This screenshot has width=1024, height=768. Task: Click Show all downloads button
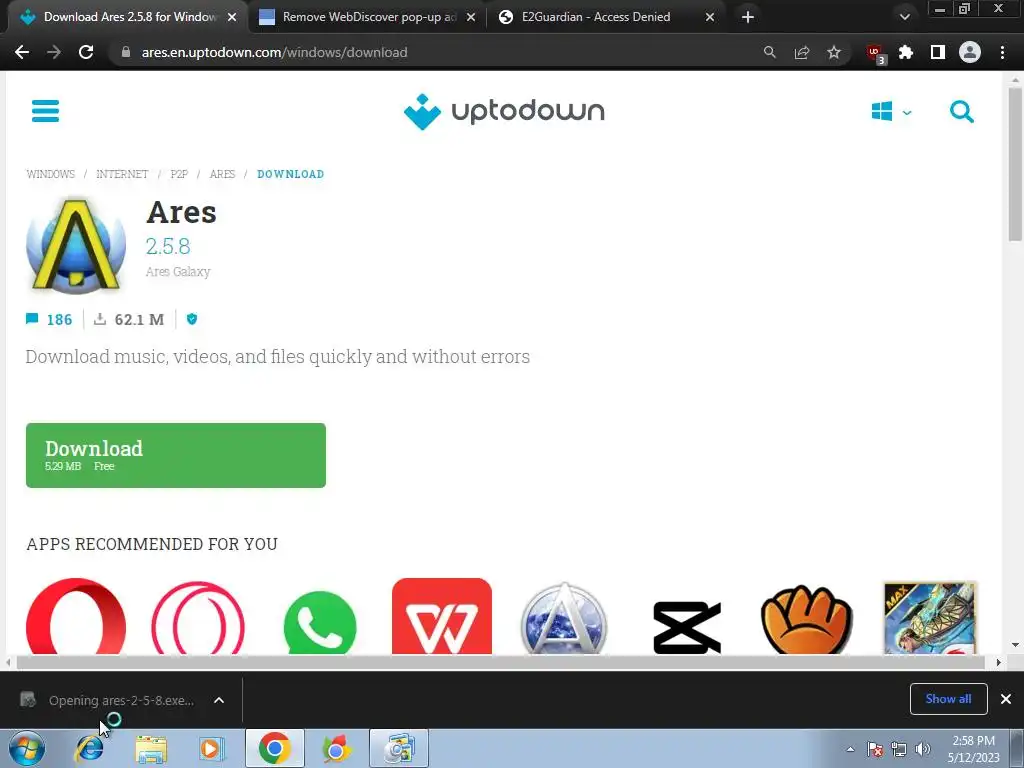[948, 699]
